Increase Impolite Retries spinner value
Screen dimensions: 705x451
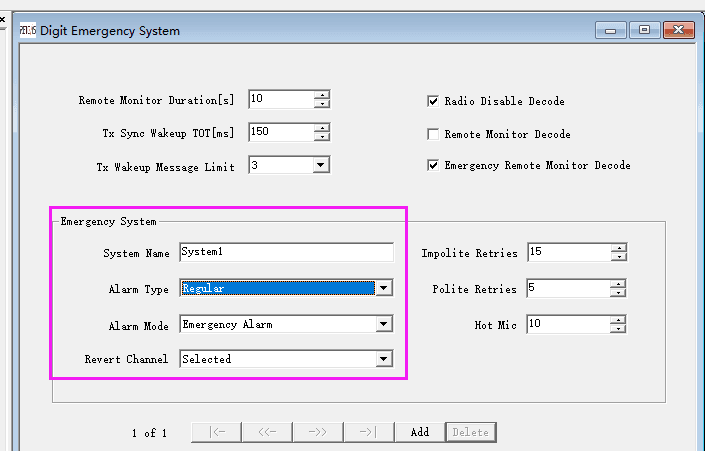[619, 248]
